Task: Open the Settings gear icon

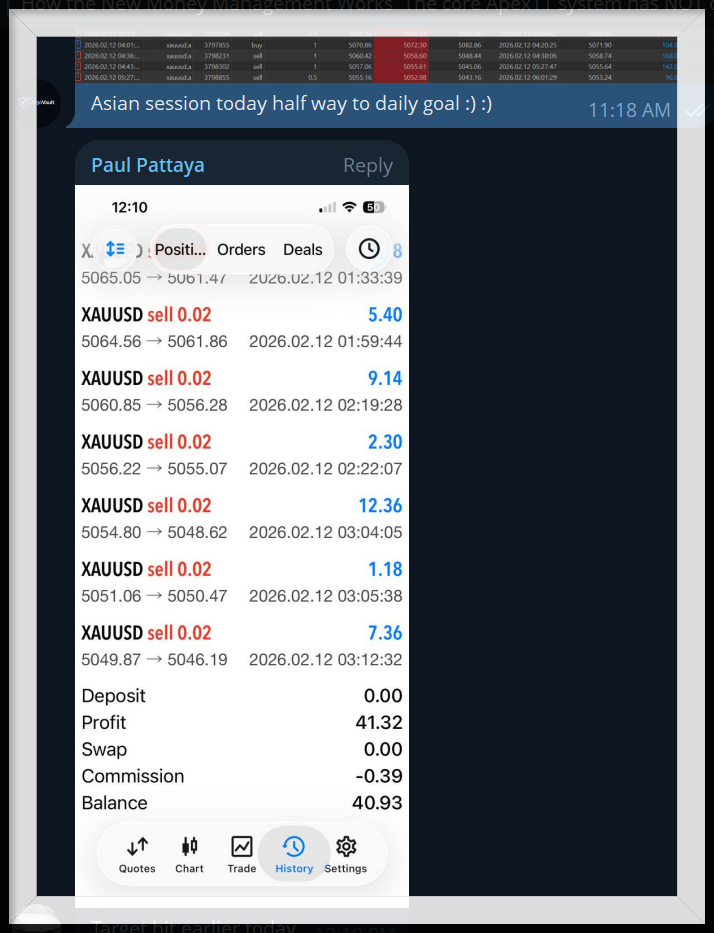Action: click(346, 855)
